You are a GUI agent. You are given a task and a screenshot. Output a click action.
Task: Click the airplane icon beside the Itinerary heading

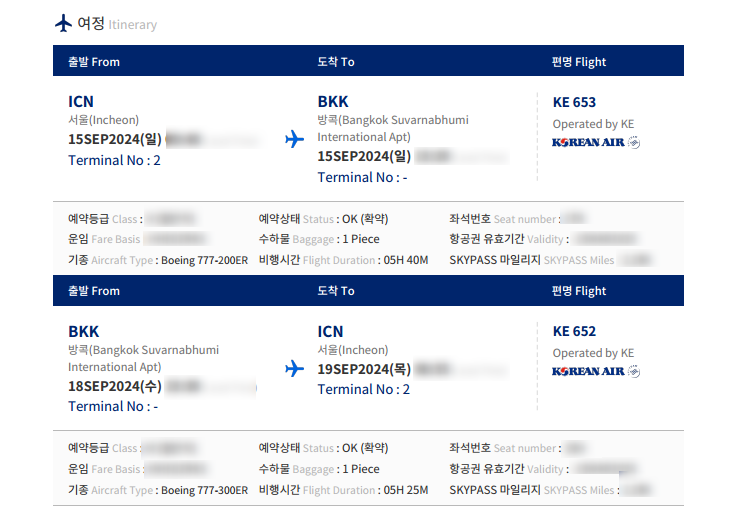pos(63,23)
